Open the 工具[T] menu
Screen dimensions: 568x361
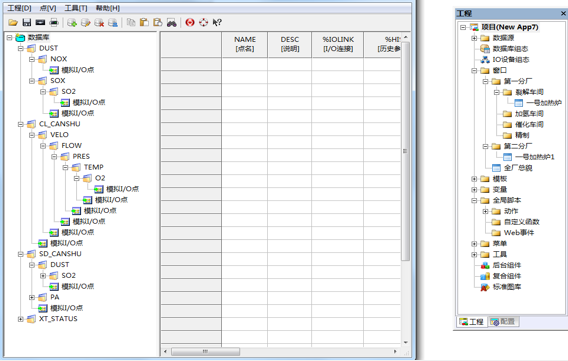(x=76, y=8)
